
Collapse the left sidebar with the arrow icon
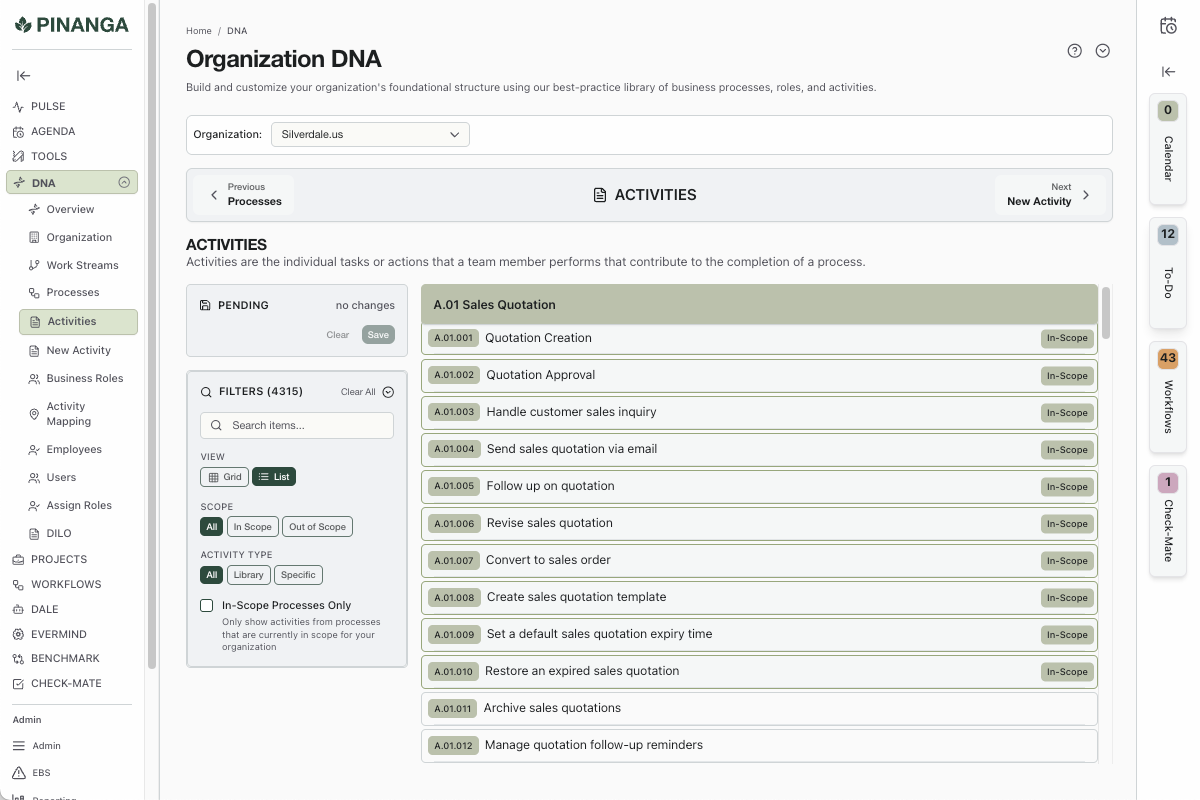23,75
